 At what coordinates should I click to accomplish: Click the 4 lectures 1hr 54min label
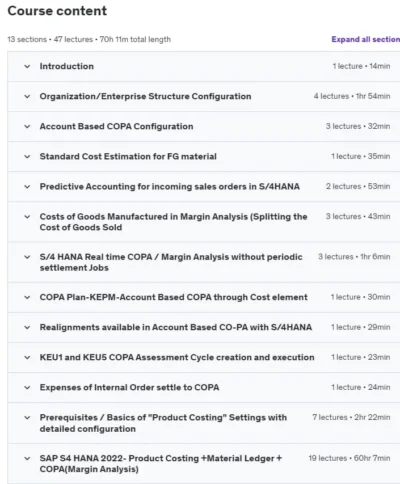pos(352,96)
